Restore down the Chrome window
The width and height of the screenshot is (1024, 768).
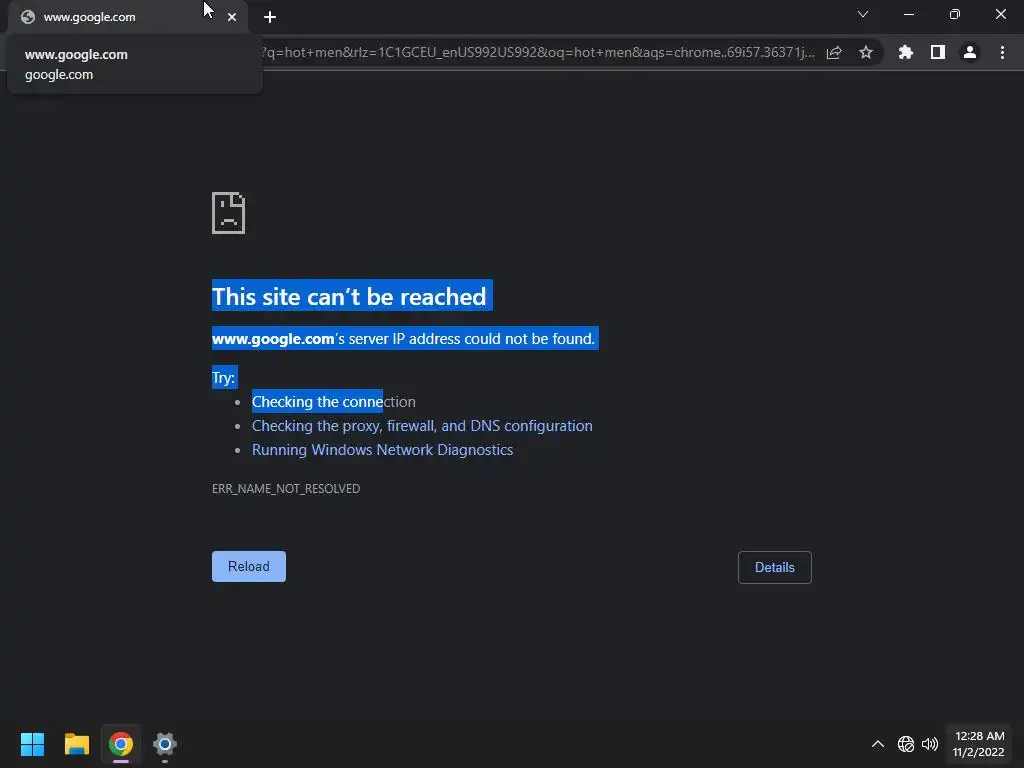(x=955, y=14)
